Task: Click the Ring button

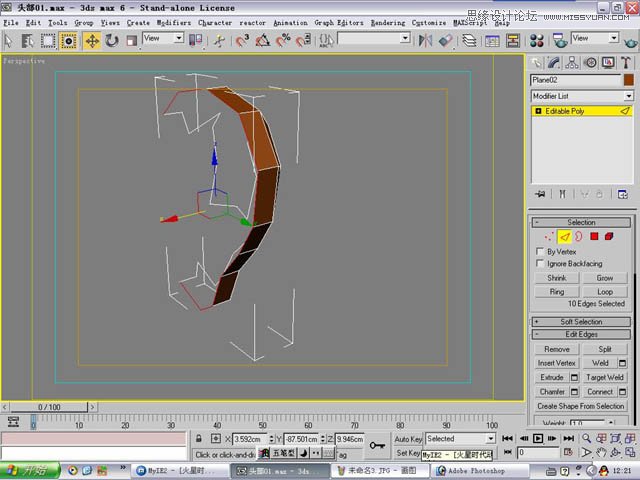Action: click(x=557, y=292)
